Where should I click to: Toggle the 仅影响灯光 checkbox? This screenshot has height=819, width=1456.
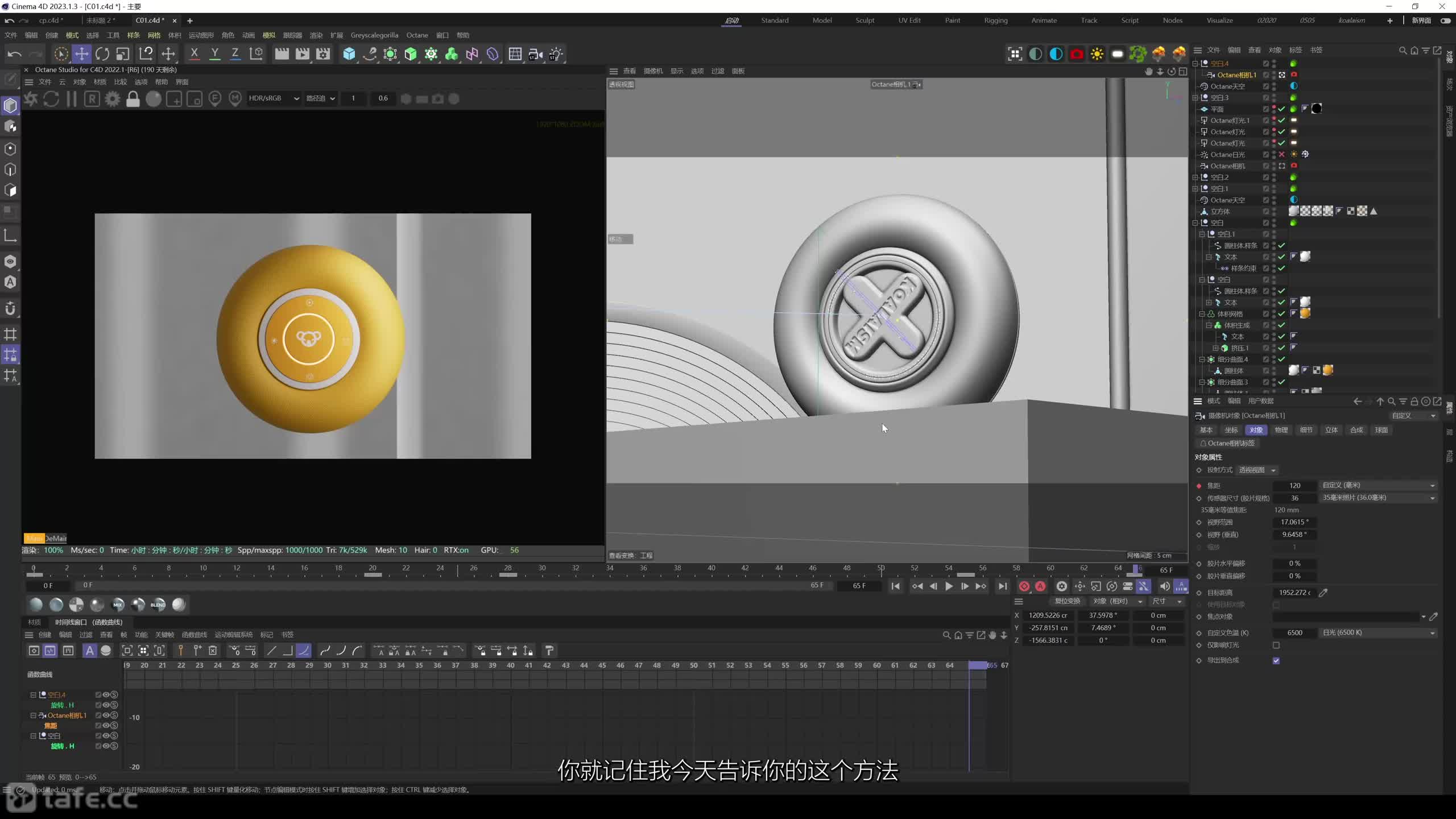pyautogui.click(x=1276, y=645)
